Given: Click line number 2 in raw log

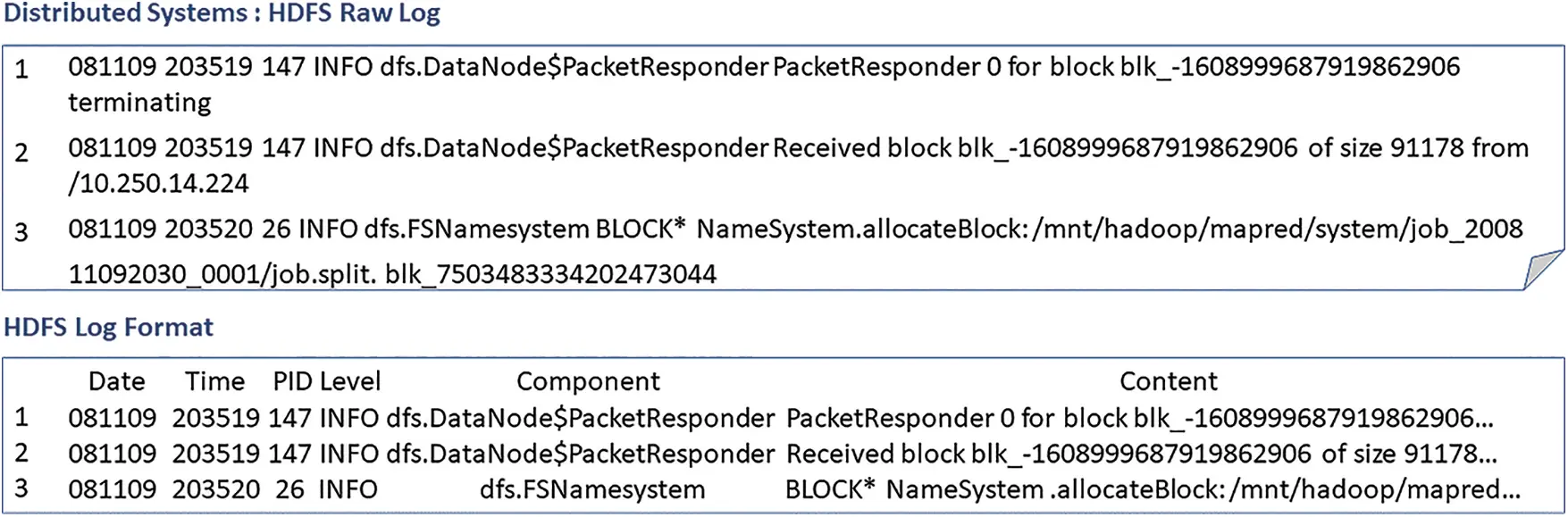Looking at the screenshot, I should (x=21, y=152).
